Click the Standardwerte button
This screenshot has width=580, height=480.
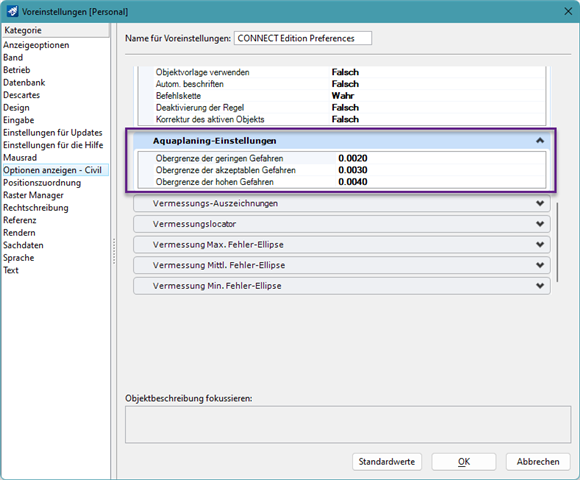387,462
